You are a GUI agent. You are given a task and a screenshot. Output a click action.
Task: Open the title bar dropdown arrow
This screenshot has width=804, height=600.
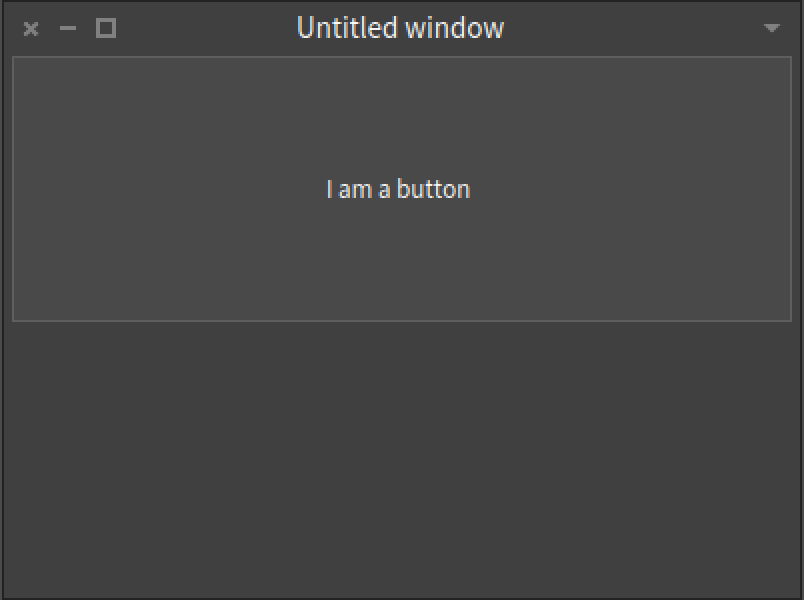point(771,29)
